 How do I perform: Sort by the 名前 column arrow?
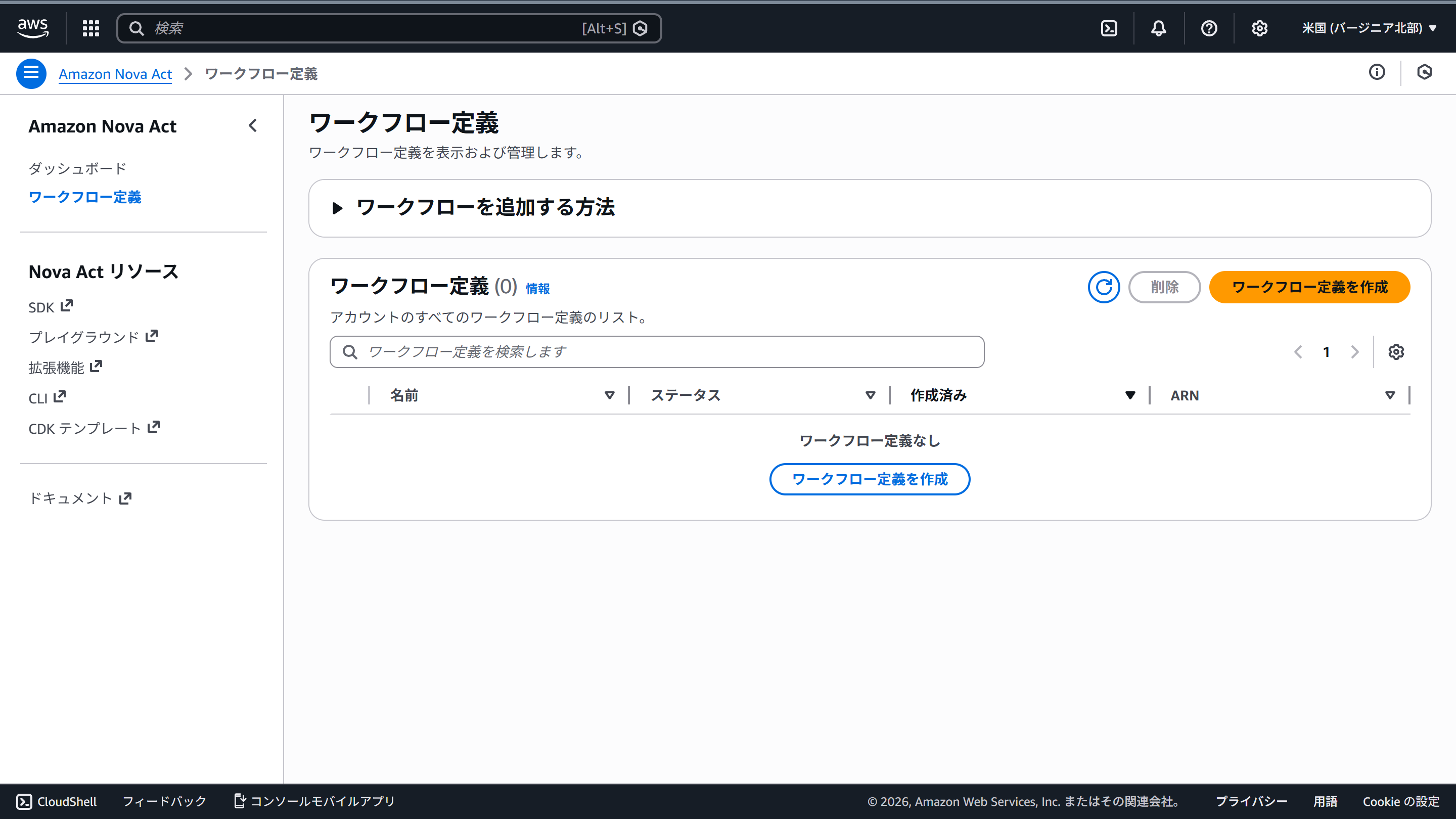point(609,396)
